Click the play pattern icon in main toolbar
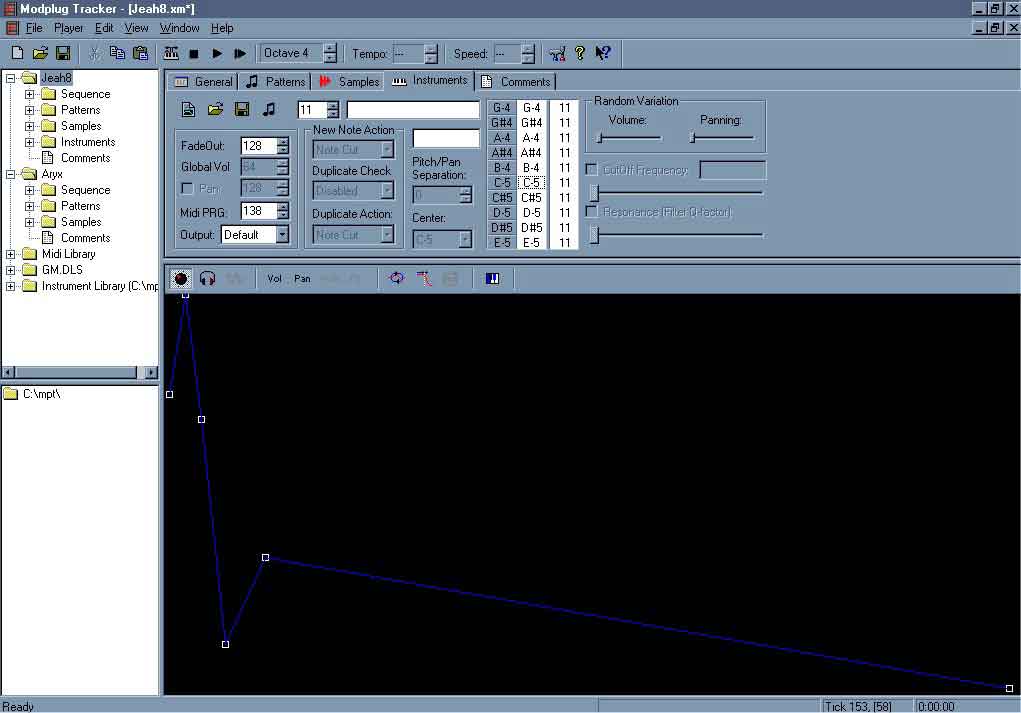This screenshot has height=713, width=1021. [x=217, y=53]
